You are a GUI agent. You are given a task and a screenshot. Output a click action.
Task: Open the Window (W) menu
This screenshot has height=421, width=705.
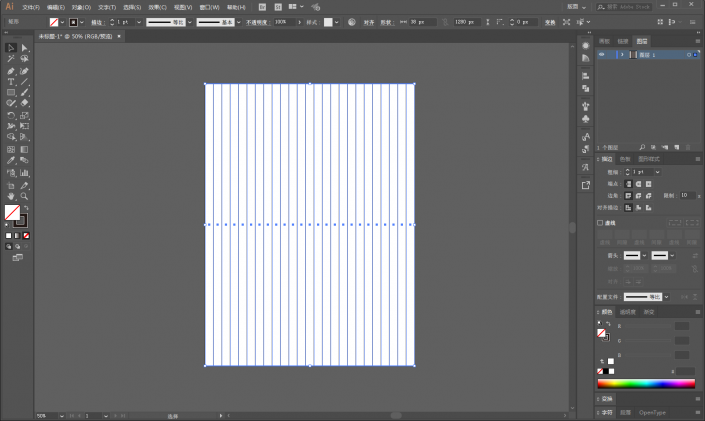[x=210, y=8]
